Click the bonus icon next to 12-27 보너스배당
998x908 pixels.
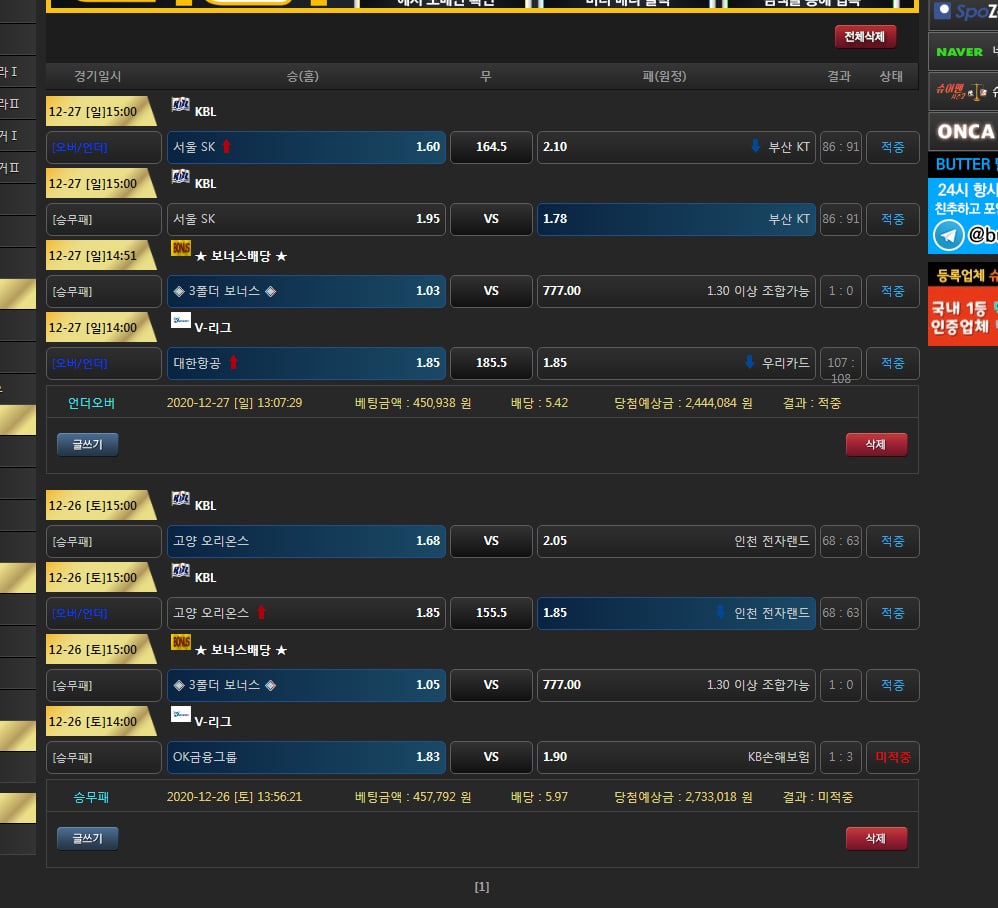(181, 249)
